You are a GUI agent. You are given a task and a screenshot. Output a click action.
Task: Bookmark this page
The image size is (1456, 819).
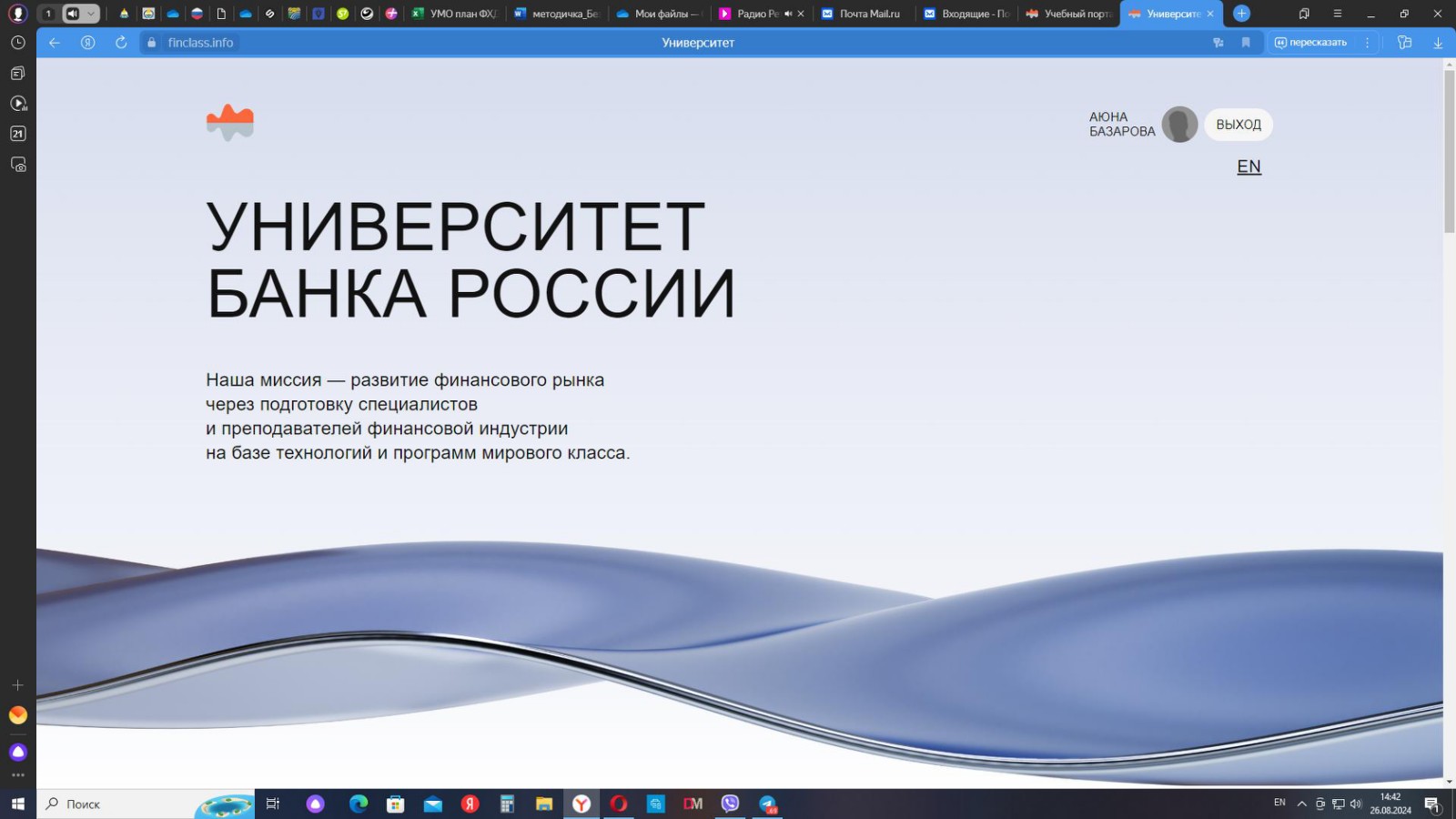pos(1246,43)
